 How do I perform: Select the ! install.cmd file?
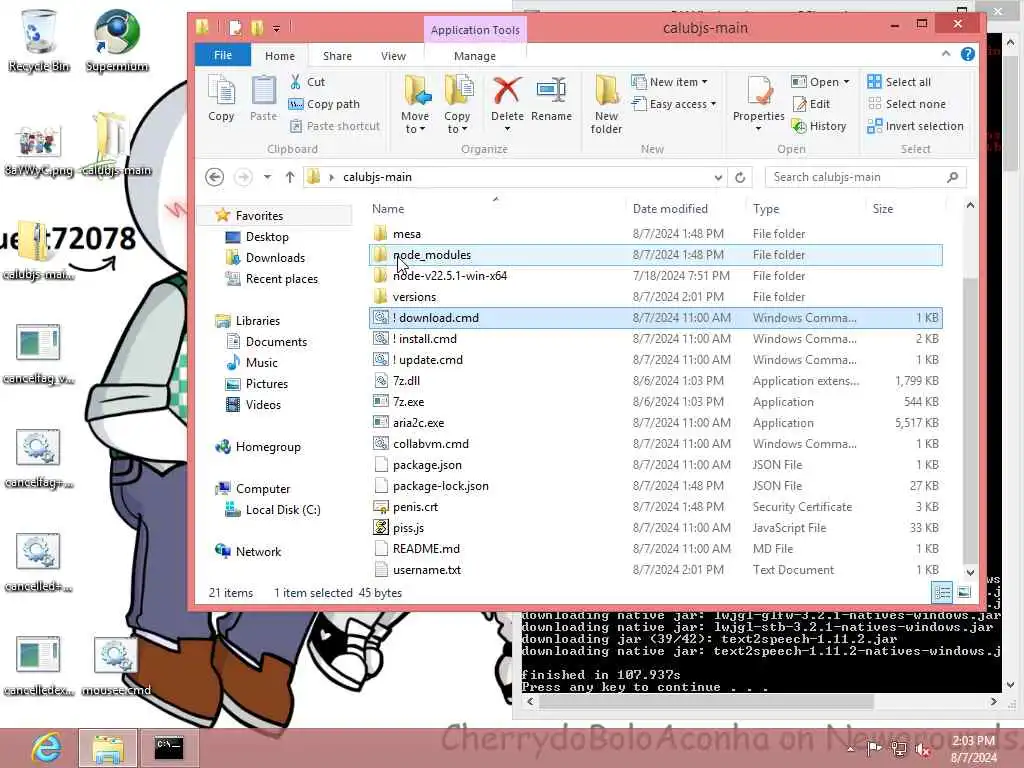[x=655, y=339]
